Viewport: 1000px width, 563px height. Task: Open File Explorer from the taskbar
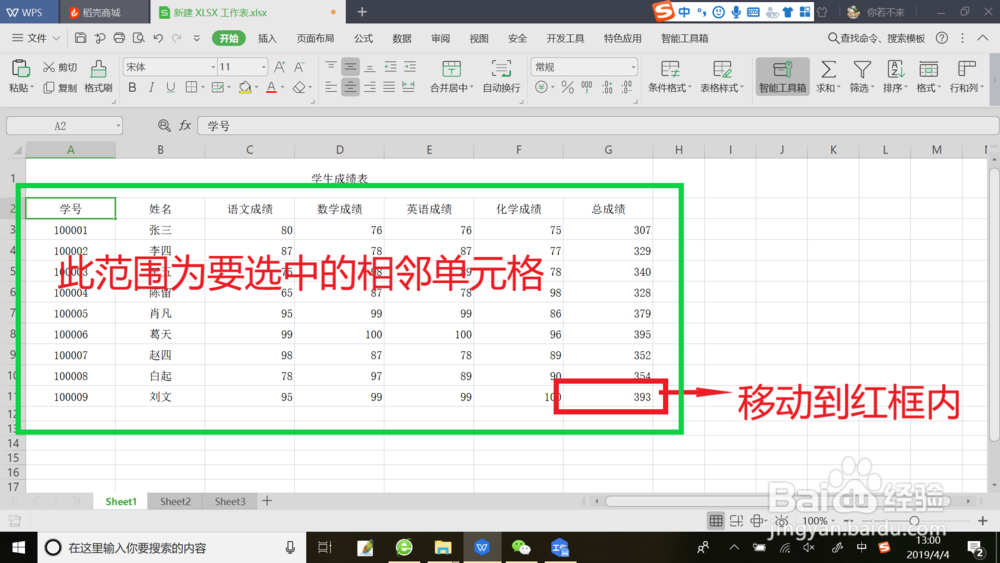(443, 548)
